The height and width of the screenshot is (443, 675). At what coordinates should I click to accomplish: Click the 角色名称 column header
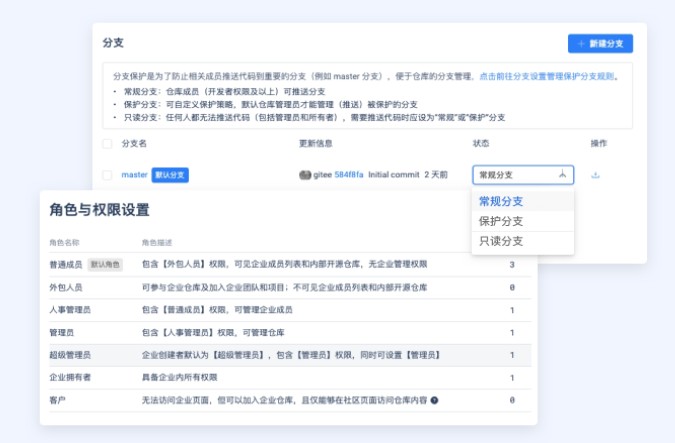point(64,243)
